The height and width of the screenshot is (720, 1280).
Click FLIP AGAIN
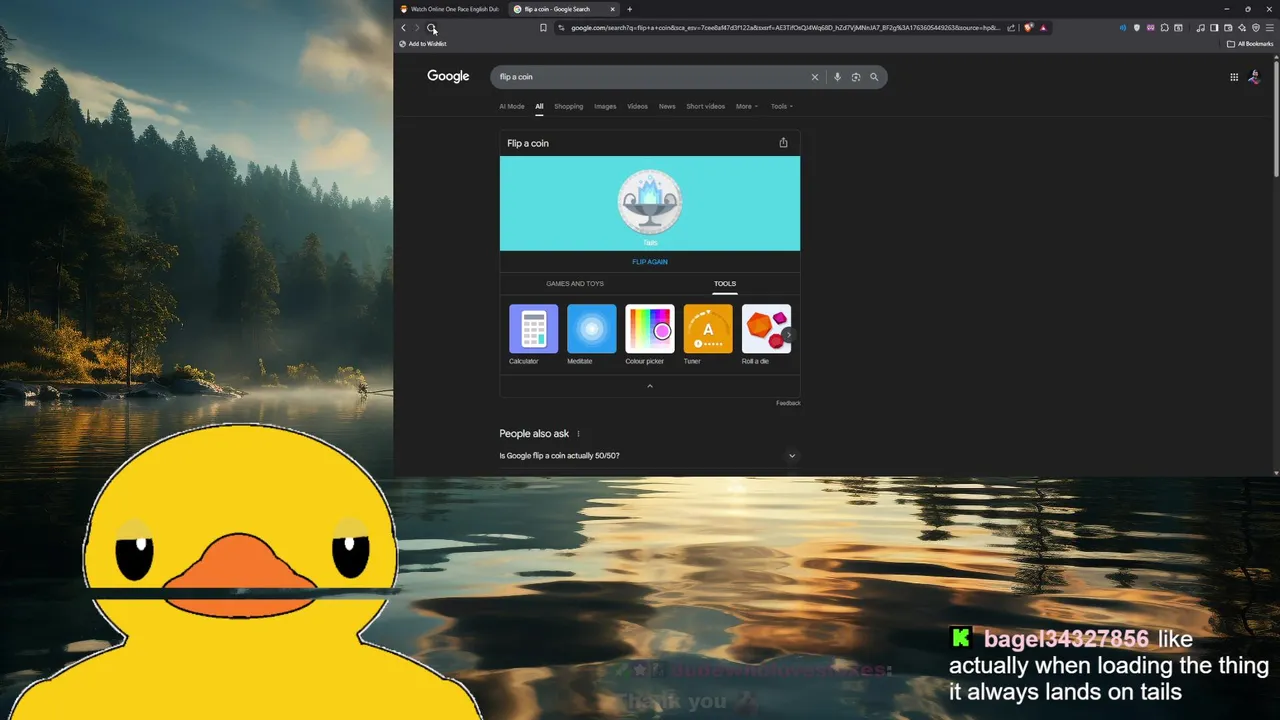(650, 262)
